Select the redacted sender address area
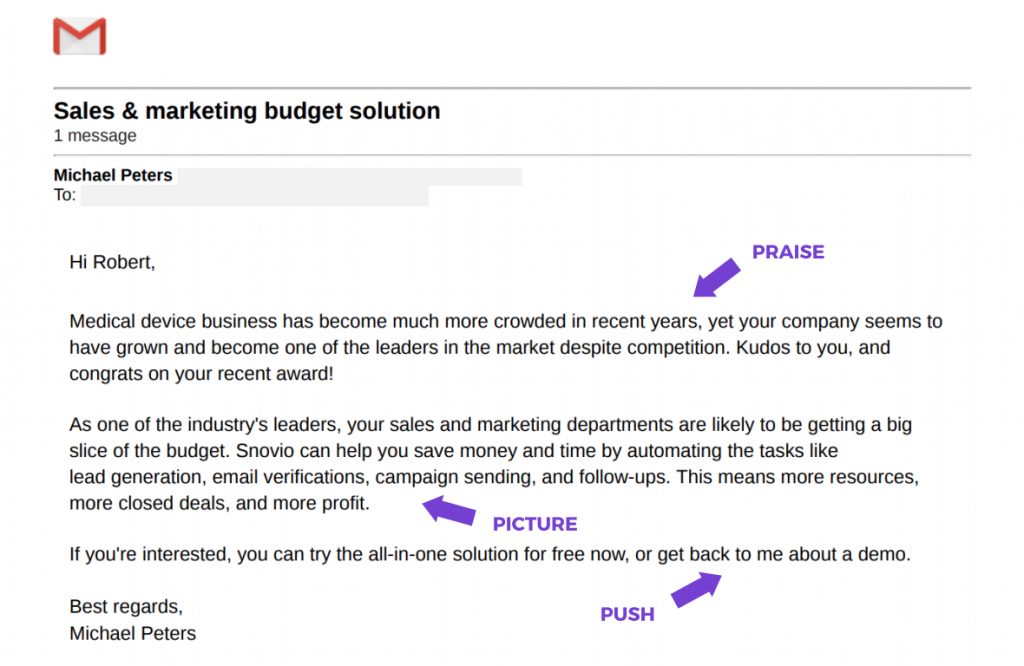Screen dimensions: 1024x666 pos(350,175)
